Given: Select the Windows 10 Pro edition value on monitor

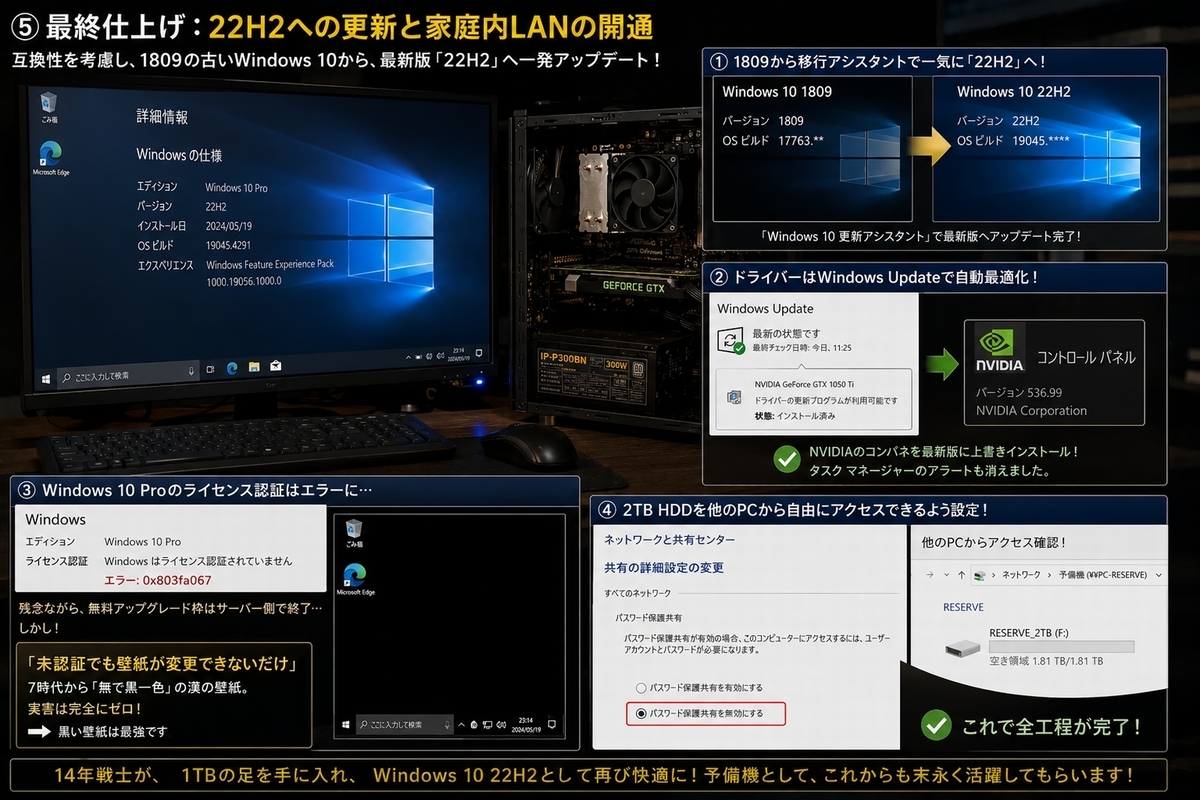Looking at the screenshot, I should click(236, 187).
